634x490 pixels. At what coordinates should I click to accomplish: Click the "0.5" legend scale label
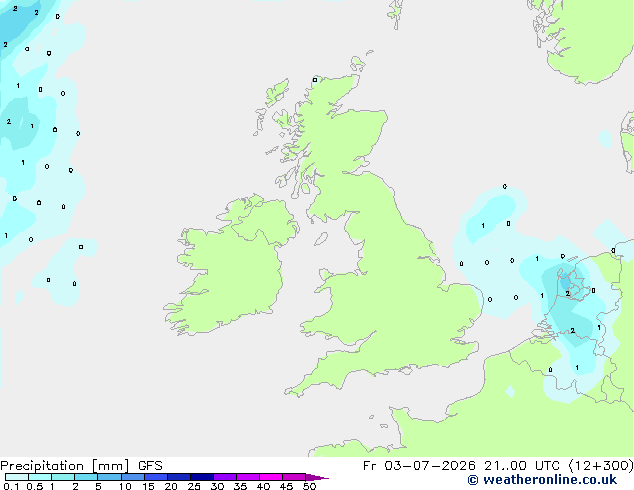click(34, 486)
